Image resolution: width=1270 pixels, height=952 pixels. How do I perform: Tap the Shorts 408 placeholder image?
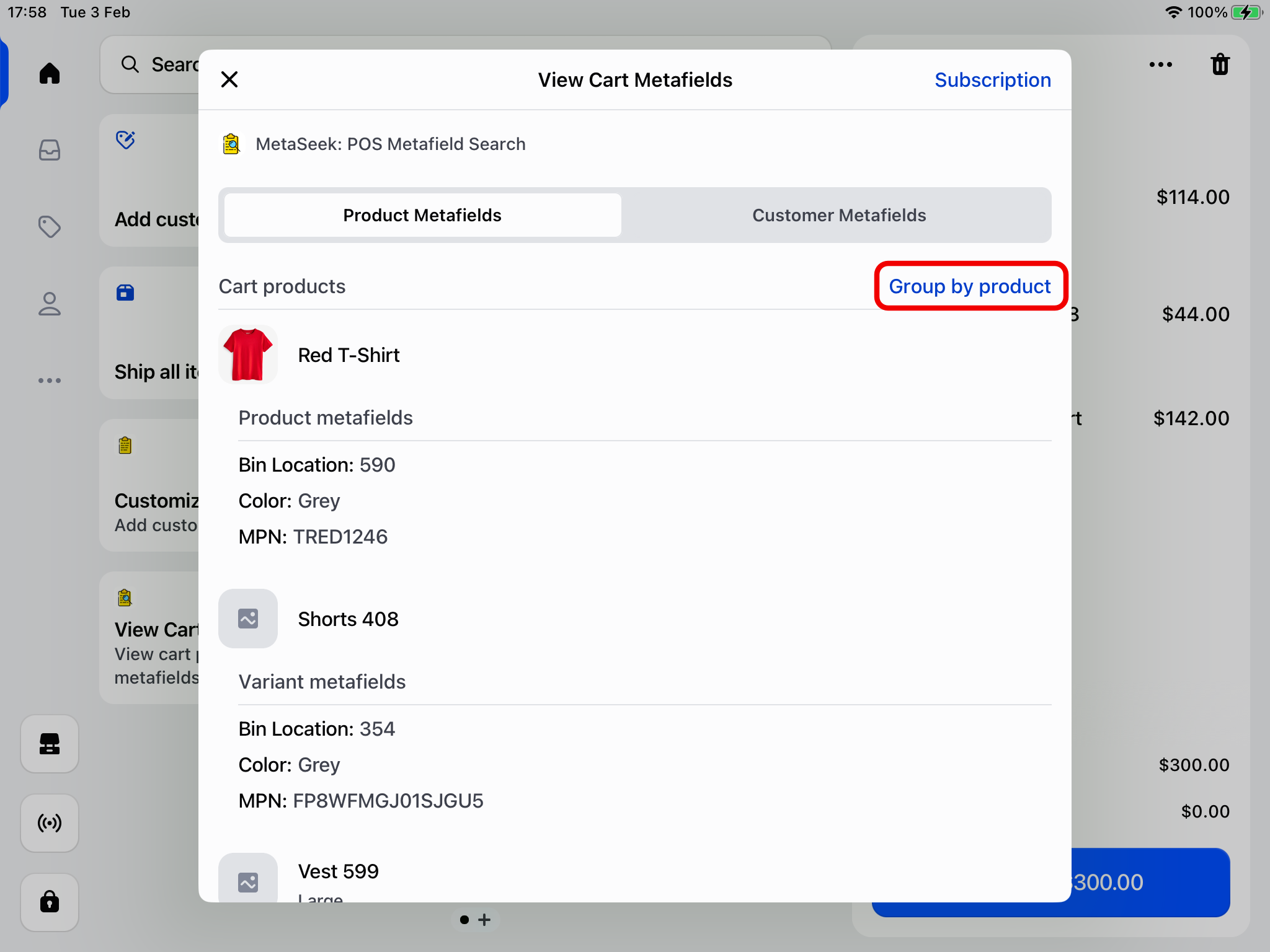click(x=247, y=619)
